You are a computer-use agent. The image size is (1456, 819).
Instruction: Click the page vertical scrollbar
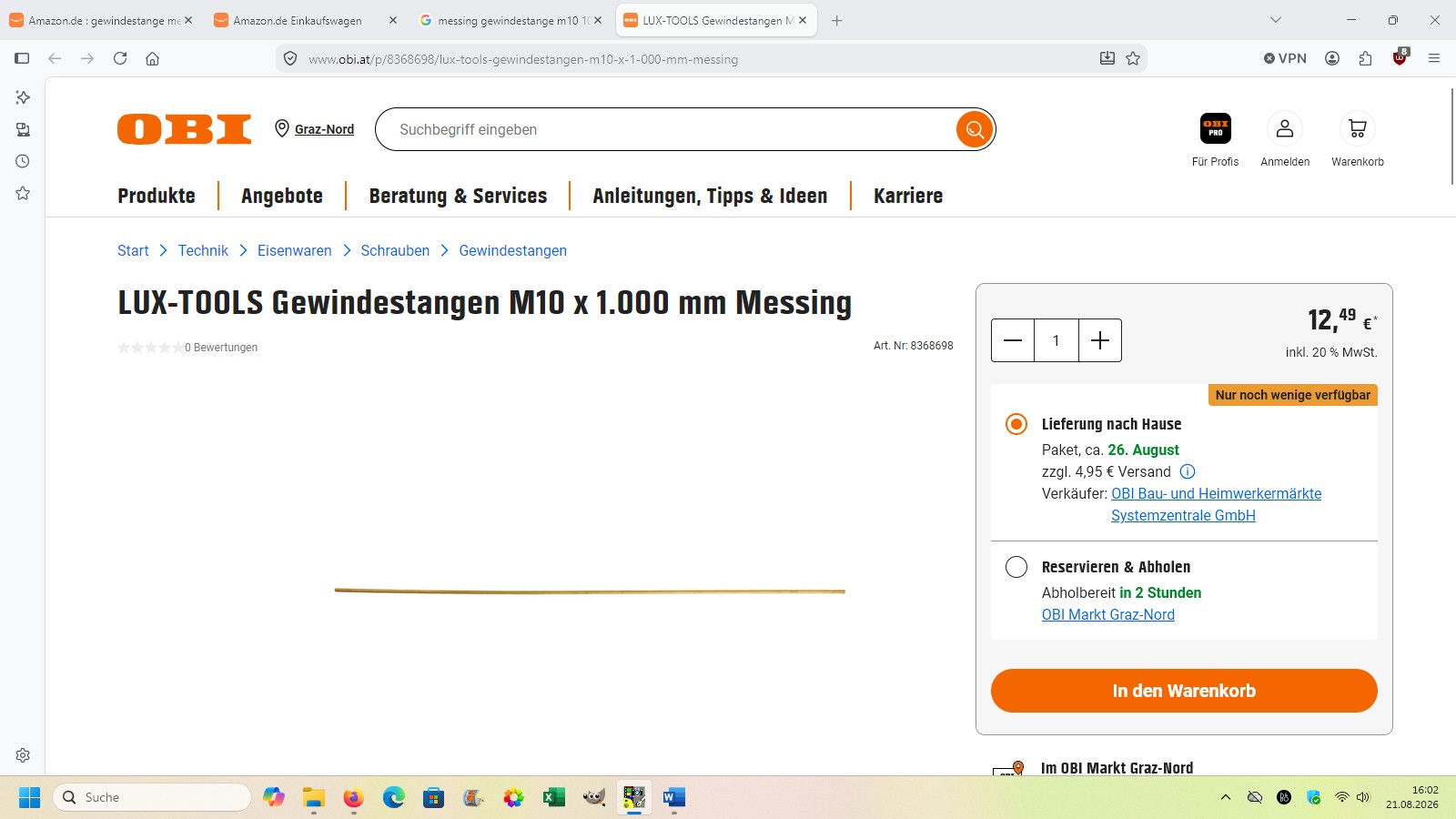click(x=1451, y=136)
